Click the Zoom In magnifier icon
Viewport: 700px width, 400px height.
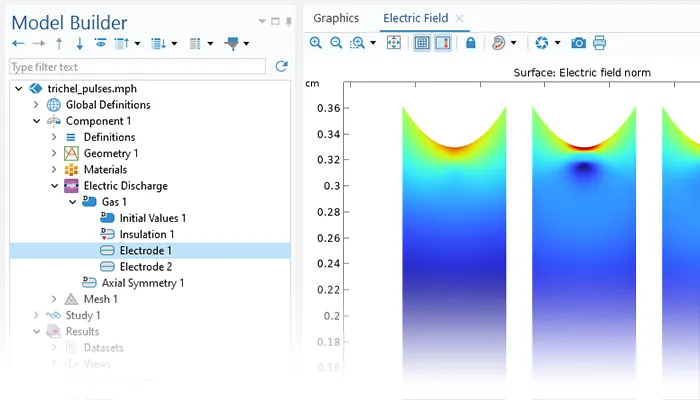pyautogui.click(x=316, y=43)
